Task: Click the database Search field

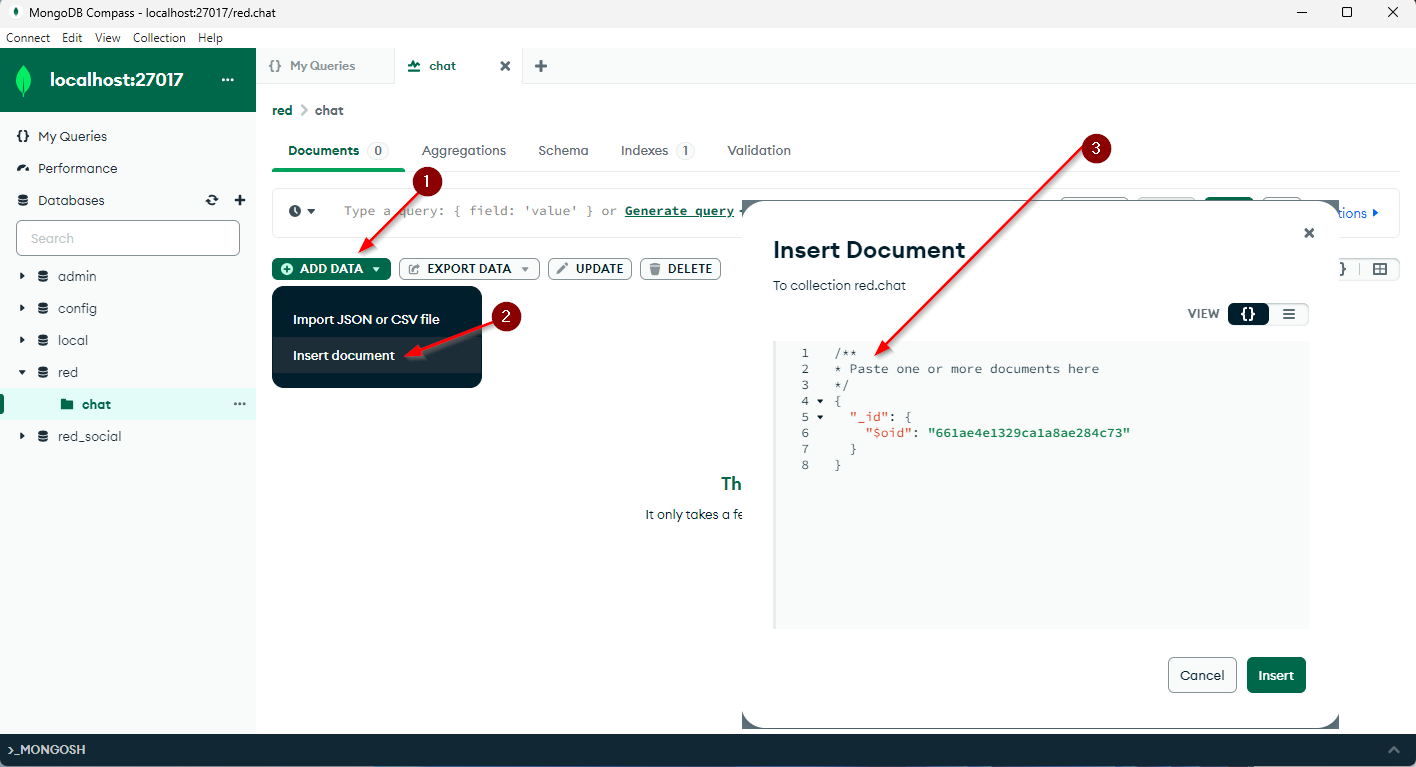Action: (128, 238)
